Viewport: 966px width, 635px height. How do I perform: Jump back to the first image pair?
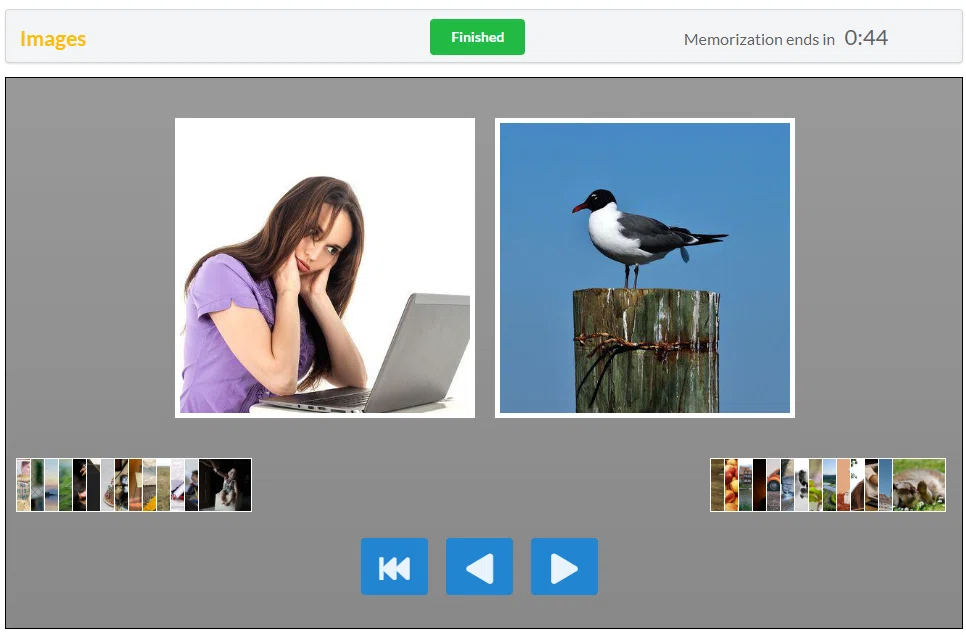click(394, 566)
